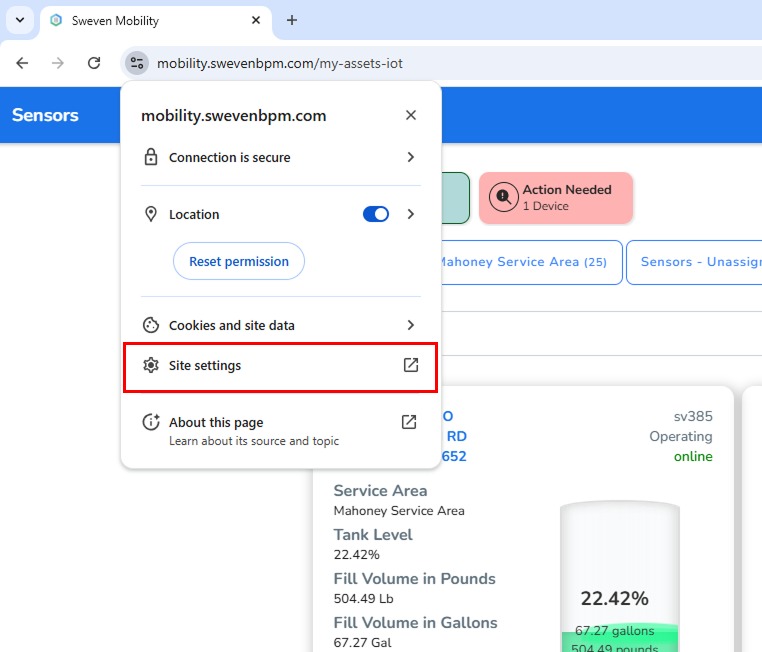
Task: Click the teal status card edge
Action: click(456, 198)
